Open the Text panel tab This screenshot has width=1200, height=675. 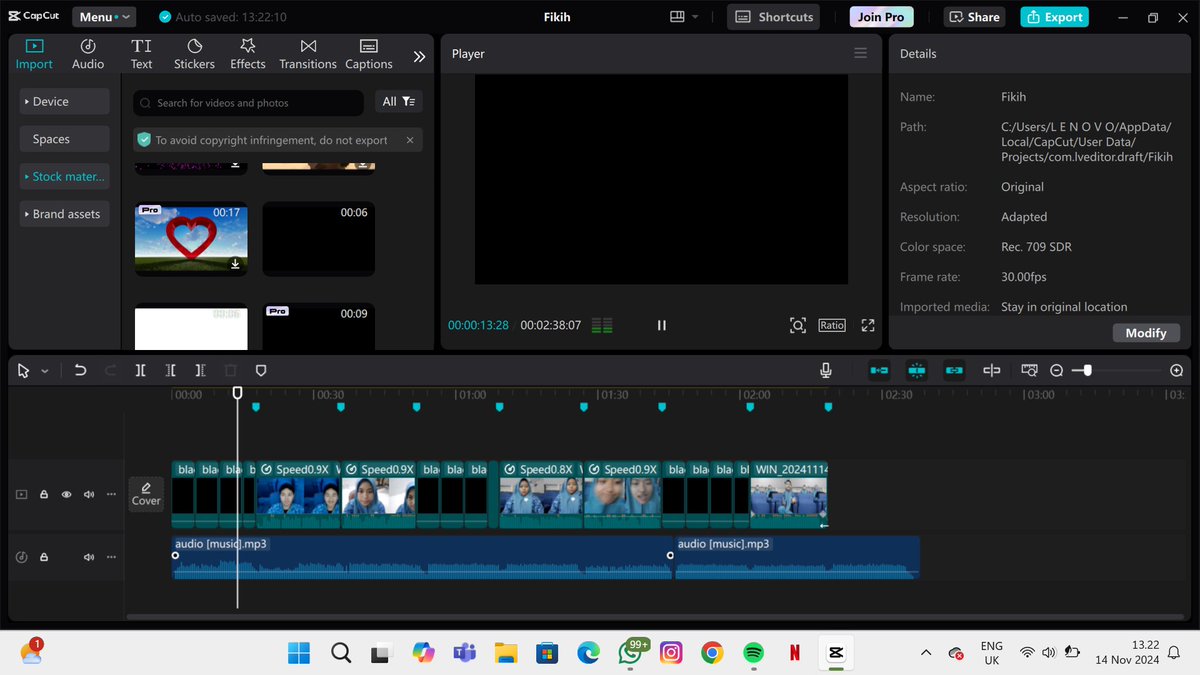tap(142, 54)
